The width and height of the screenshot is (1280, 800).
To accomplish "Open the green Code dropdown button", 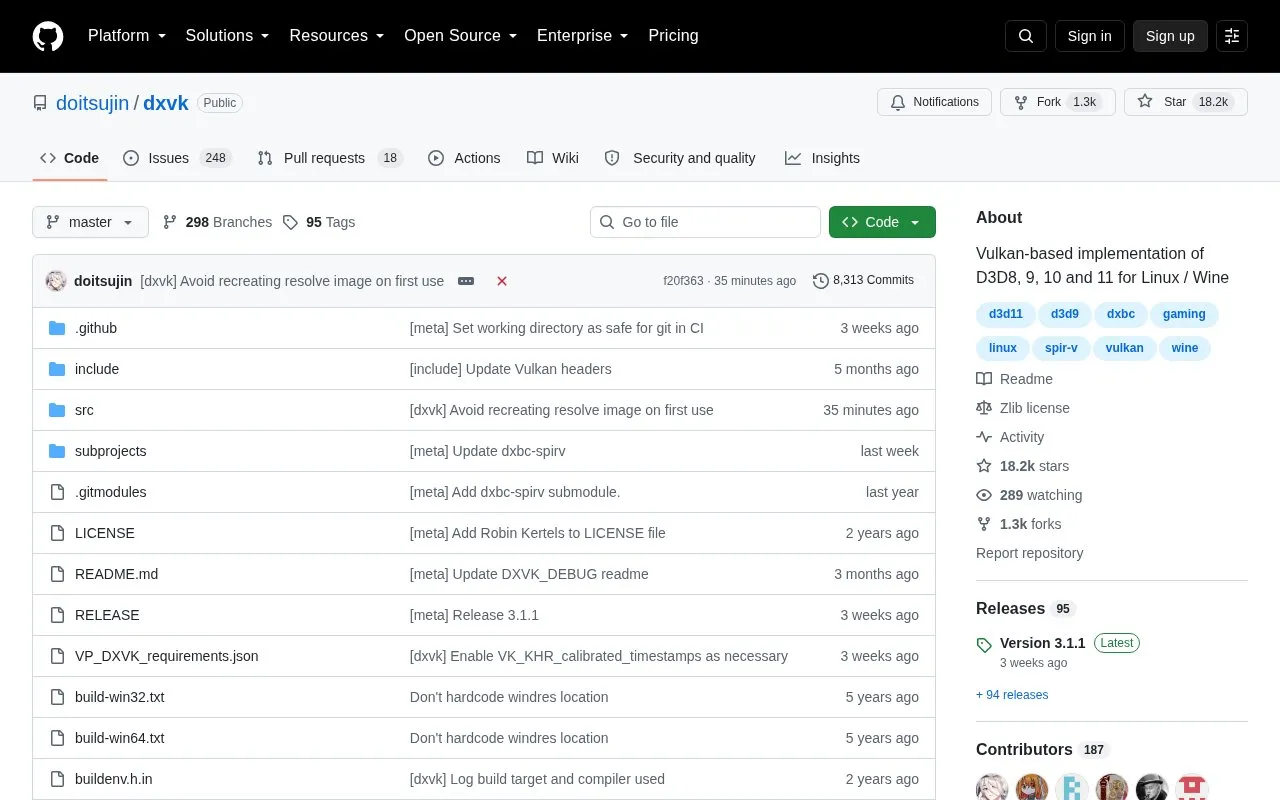I will pyautogui.click(x=882, y=222).
